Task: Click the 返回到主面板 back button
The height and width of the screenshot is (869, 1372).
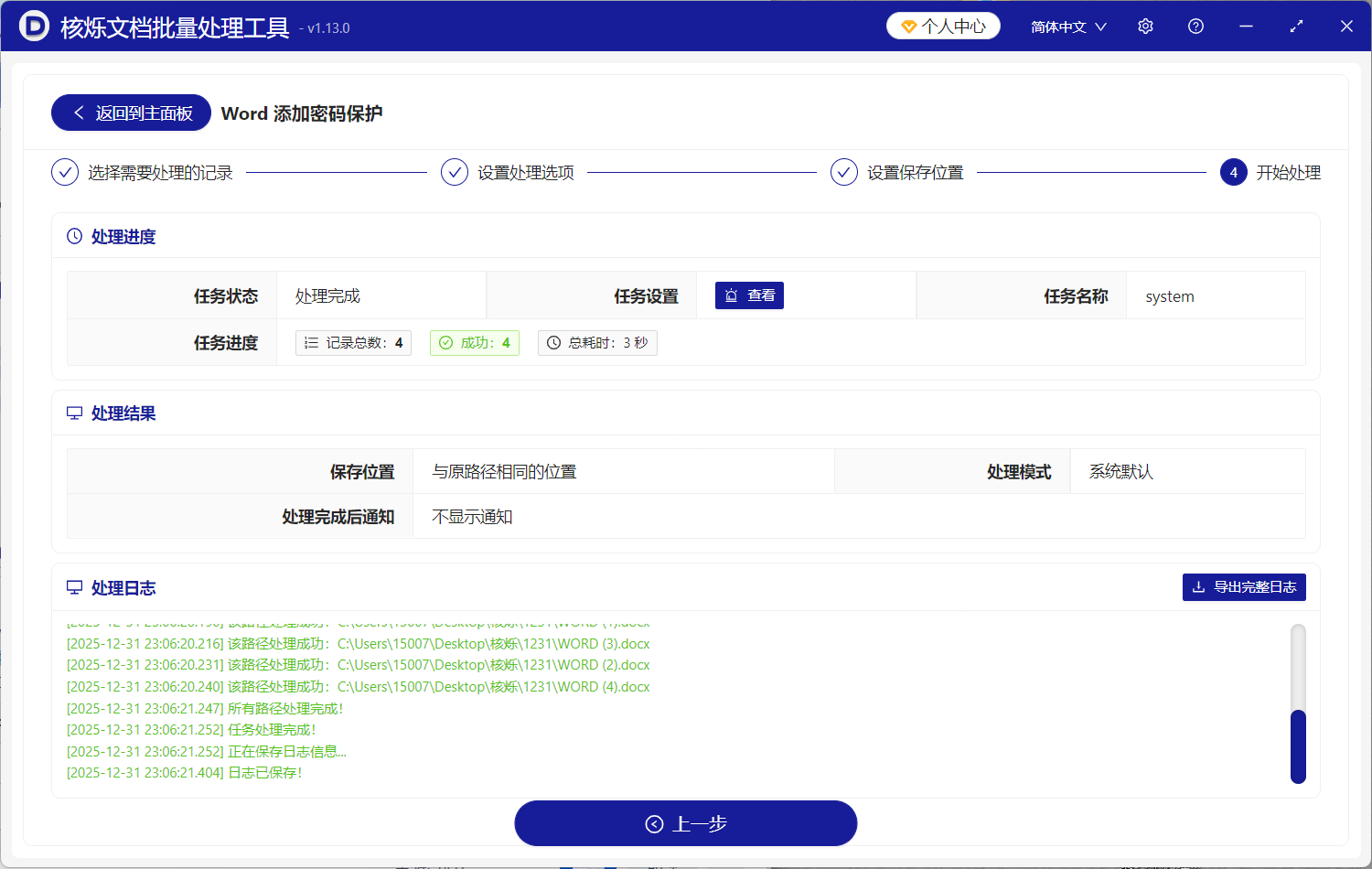Action: point(131,112)
